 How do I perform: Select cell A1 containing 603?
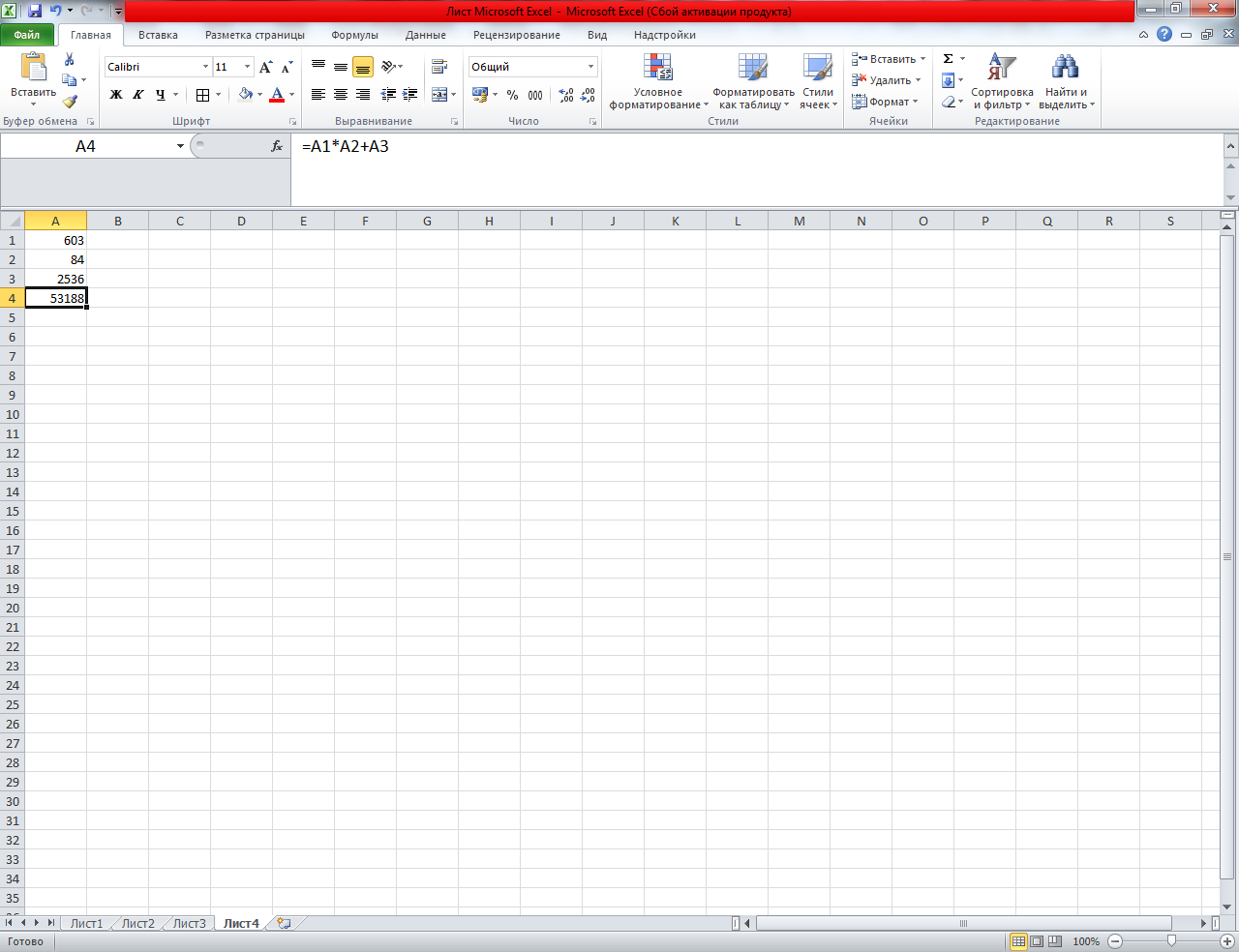[x=55, y=240]
